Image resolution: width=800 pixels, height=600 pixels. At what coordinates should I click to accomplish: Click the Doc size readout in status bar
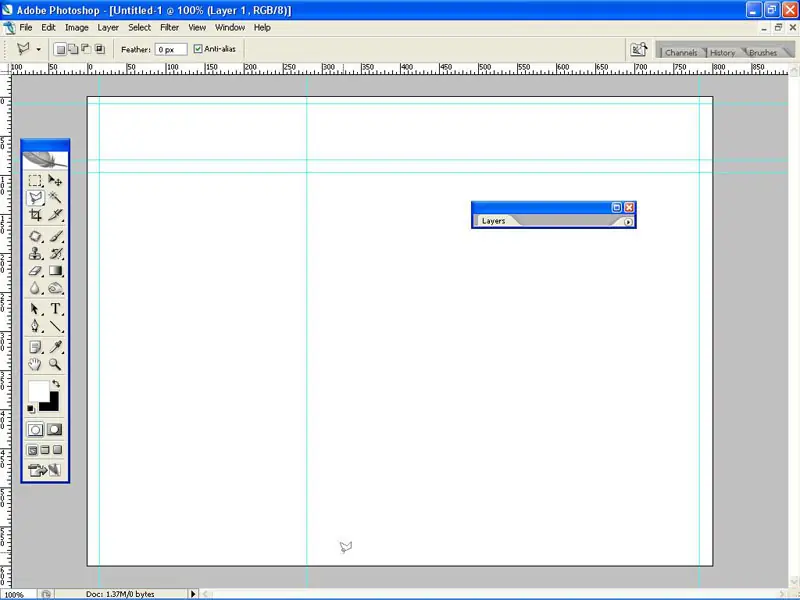[x=120, y=594]
